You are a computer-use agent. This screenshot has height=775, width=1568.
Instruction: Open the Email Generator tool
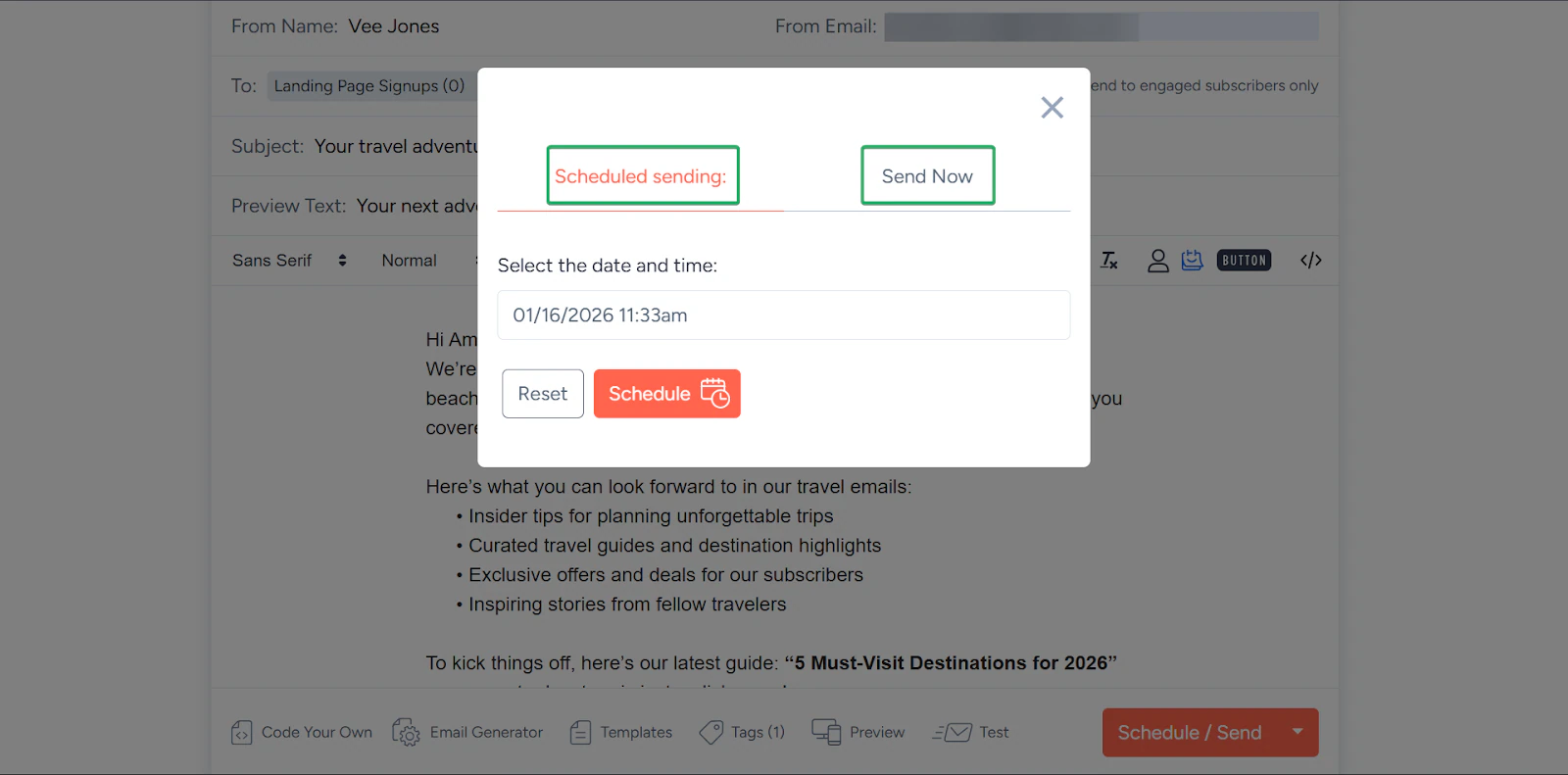pyautogui.click(x=467, y=733)
